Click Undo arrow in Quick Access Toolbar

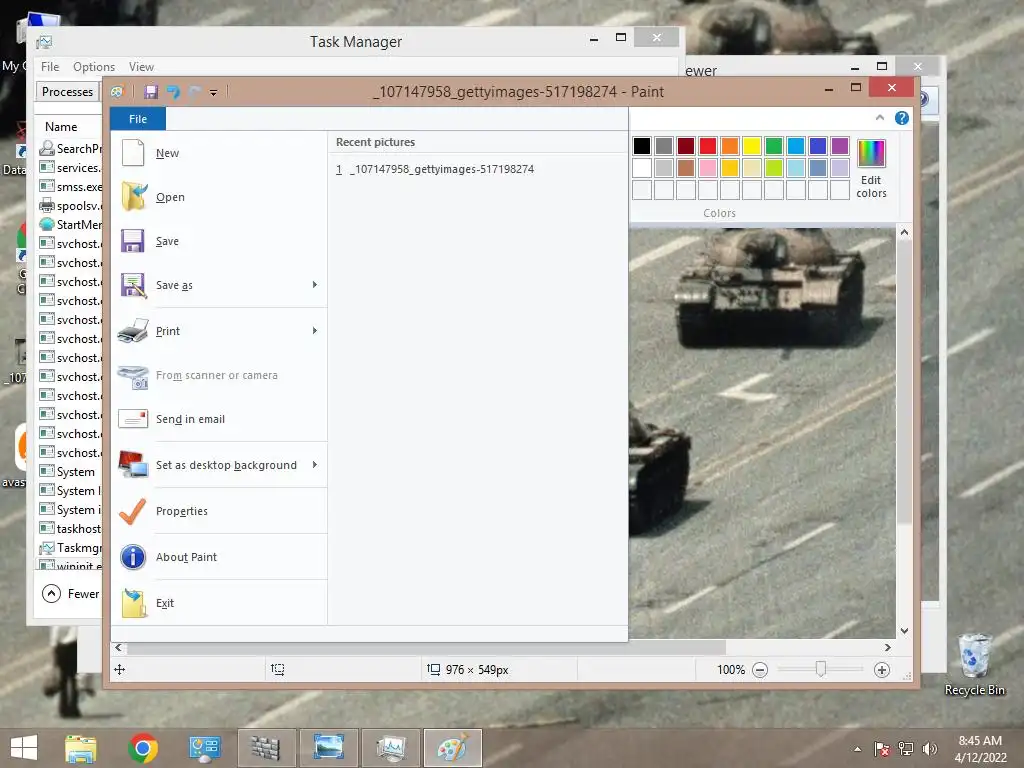174,92
